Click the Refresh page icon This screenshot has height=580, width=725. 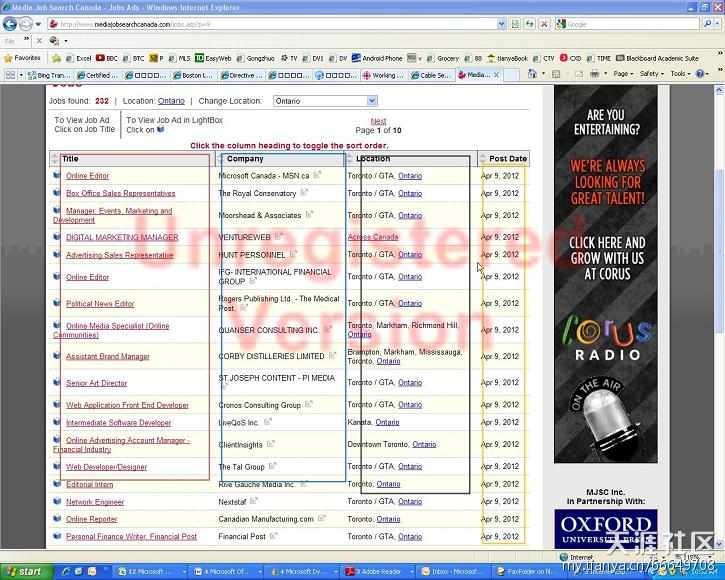[x=529, y=24]
